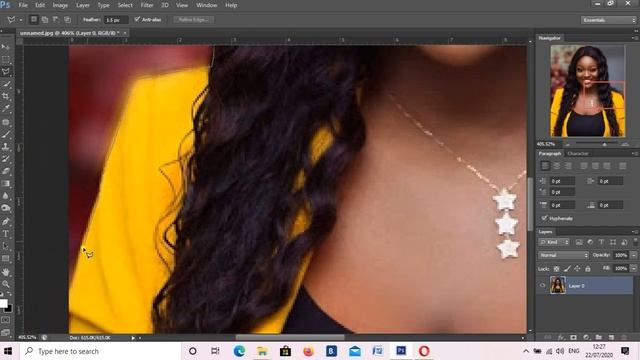Click the foreground color swatch
Viewport: 640px width, 360px height.
tap(3, 303)
